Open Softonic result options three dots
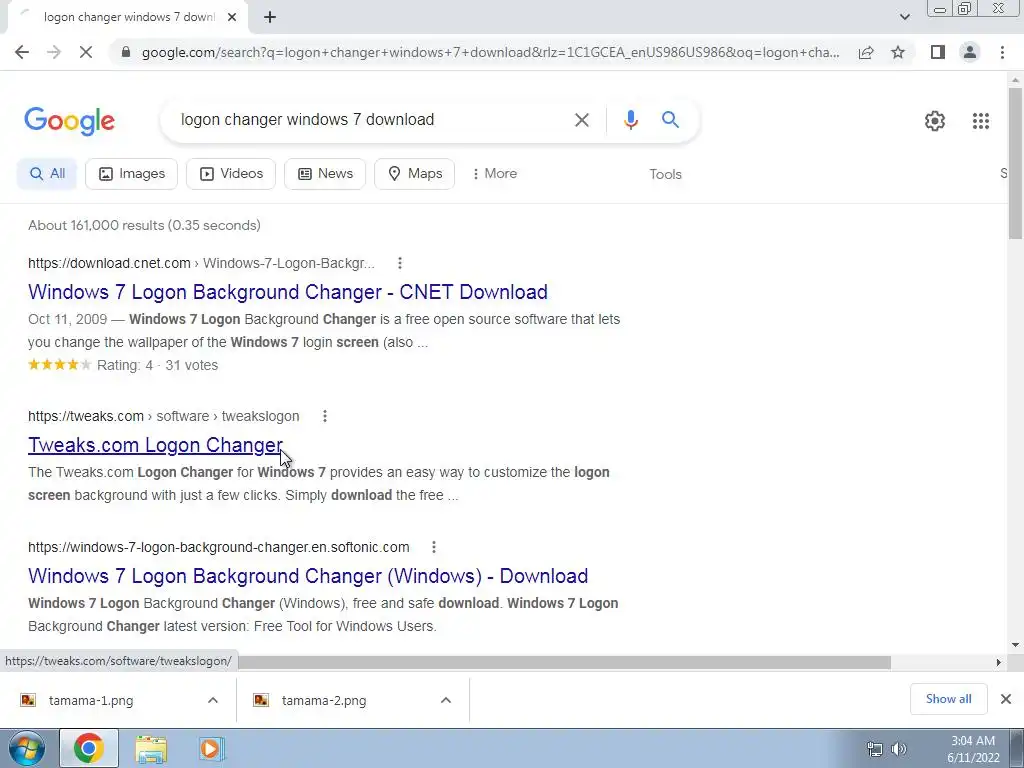Viewport: 1024px width, 768px height. pyautogui.click(x=434, y=547)
